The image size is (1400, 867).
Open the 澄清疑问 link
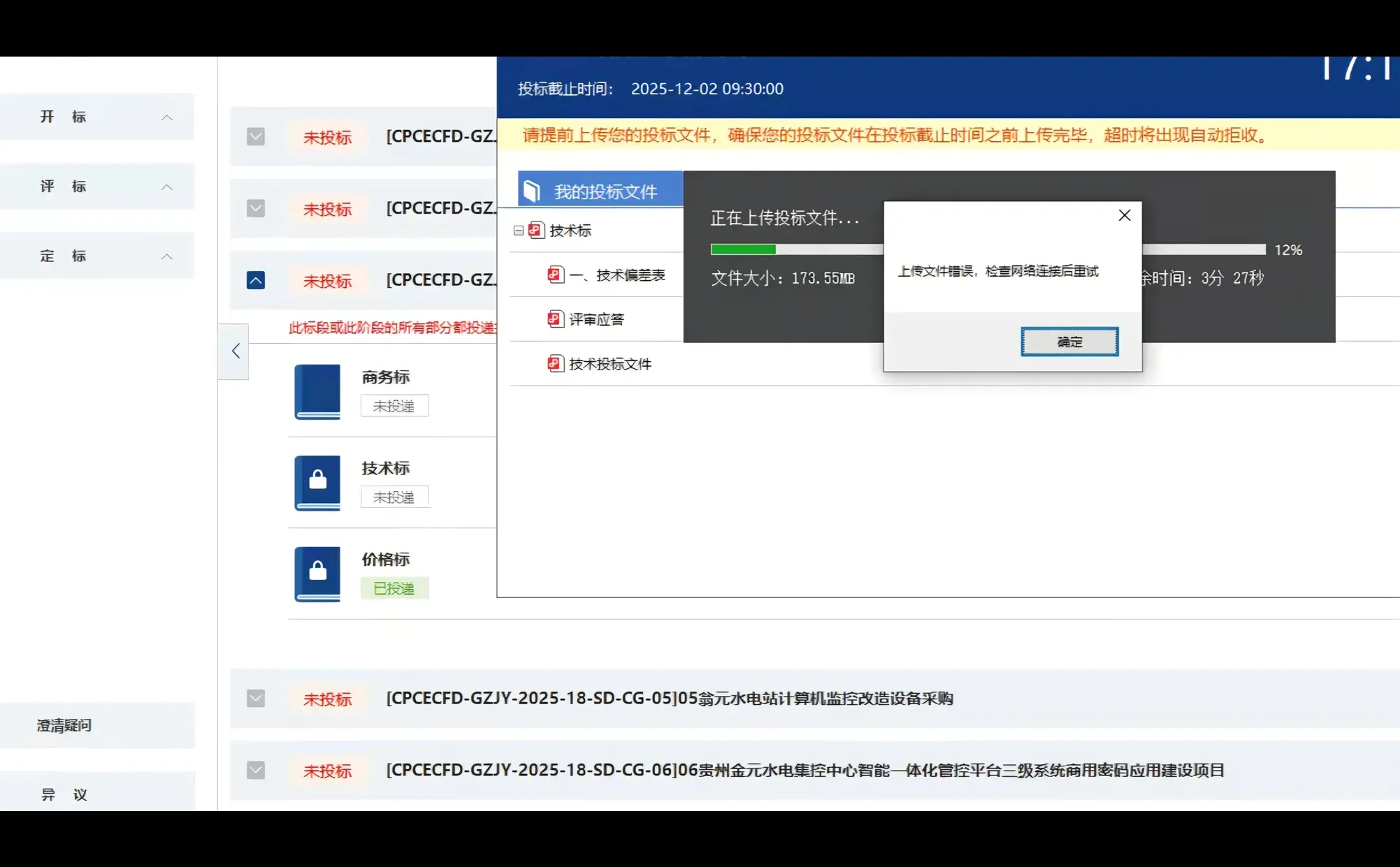click(x=63, y=725)
